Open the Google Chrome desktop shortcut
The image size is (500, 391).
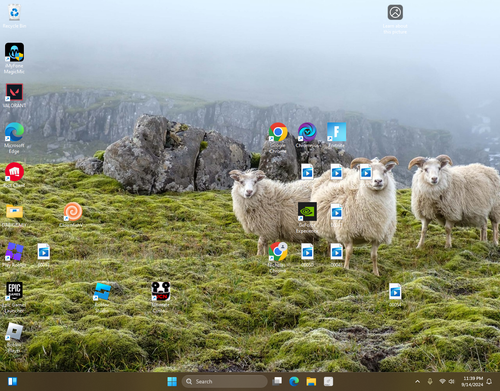point(278,132)
